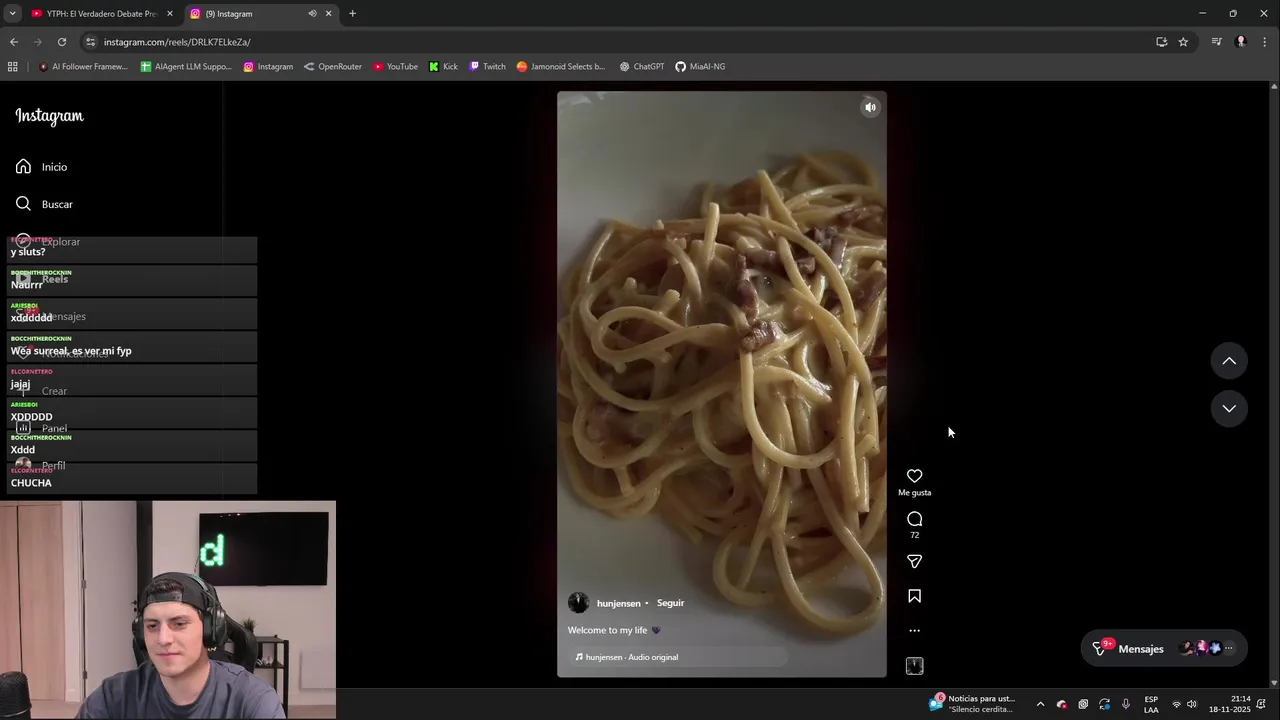Bookmark this page with the star icon
Viewport: 1280px width, 720px height.
pyautogui.click(x=1183, y=42)
